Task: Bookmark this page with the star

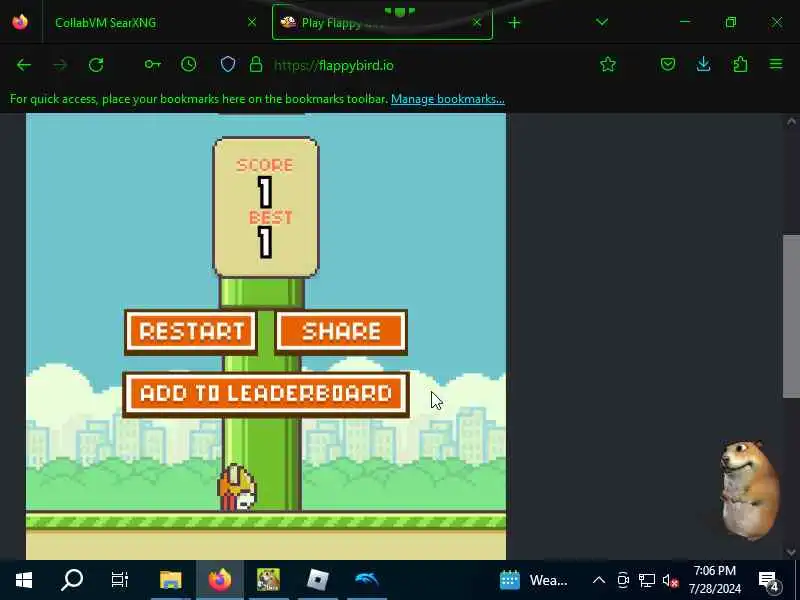Action: [608, 64]
